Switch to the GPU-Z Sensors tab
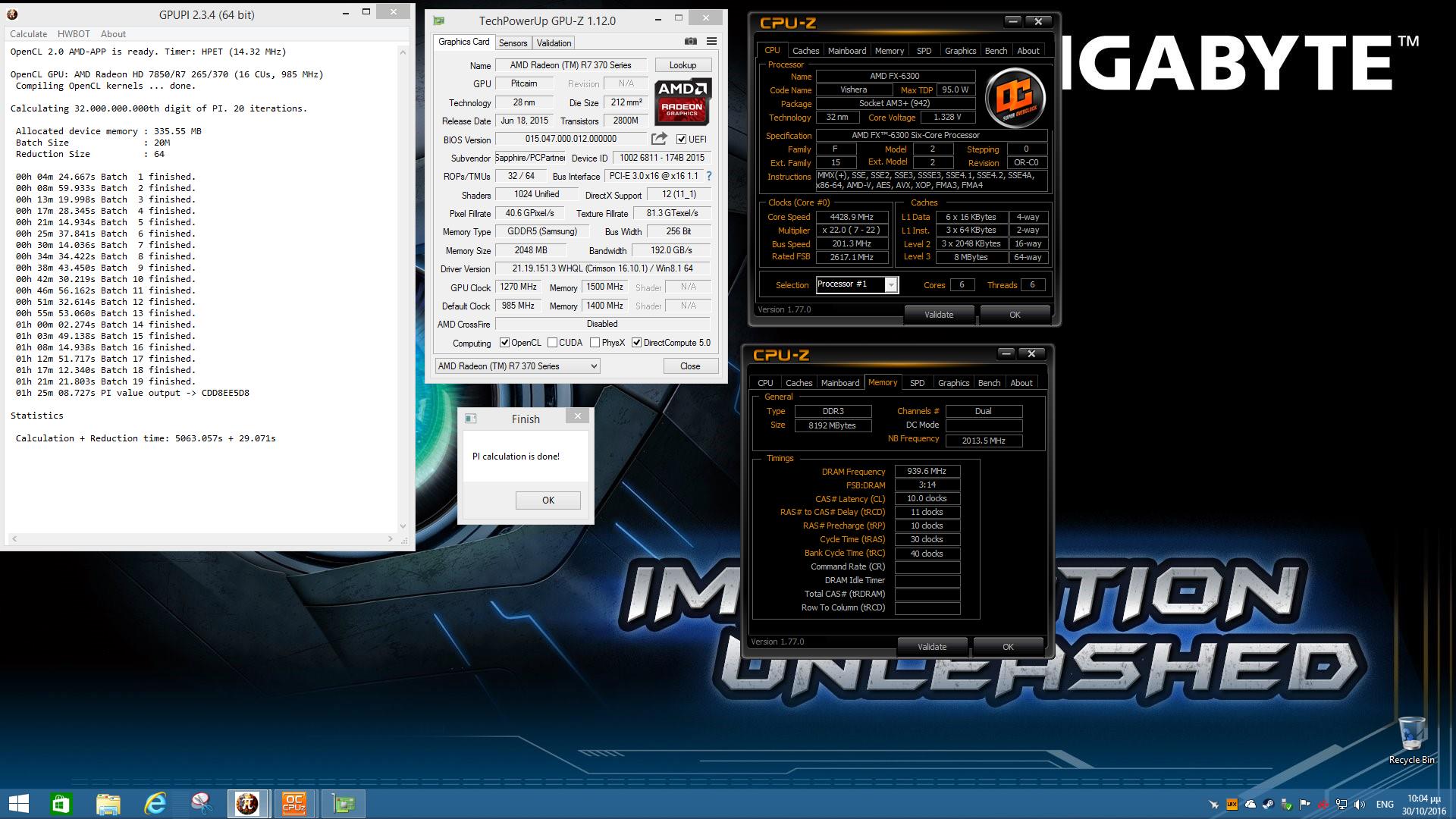 (513, 43)
